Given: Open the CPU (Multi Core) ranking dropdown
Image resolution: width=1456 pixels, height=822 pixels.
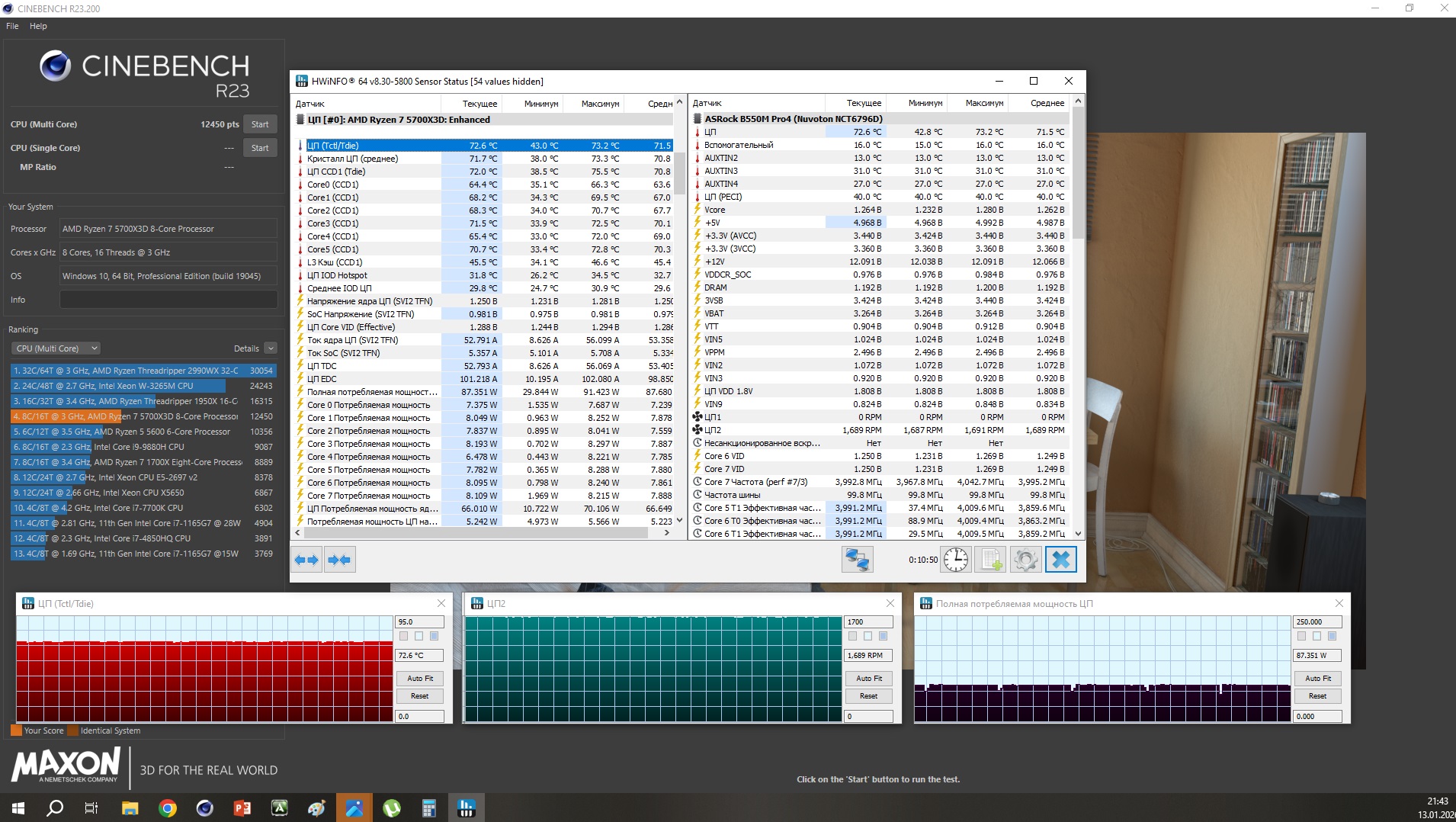Looking at the screenshot, I should [x=56, y=348].
